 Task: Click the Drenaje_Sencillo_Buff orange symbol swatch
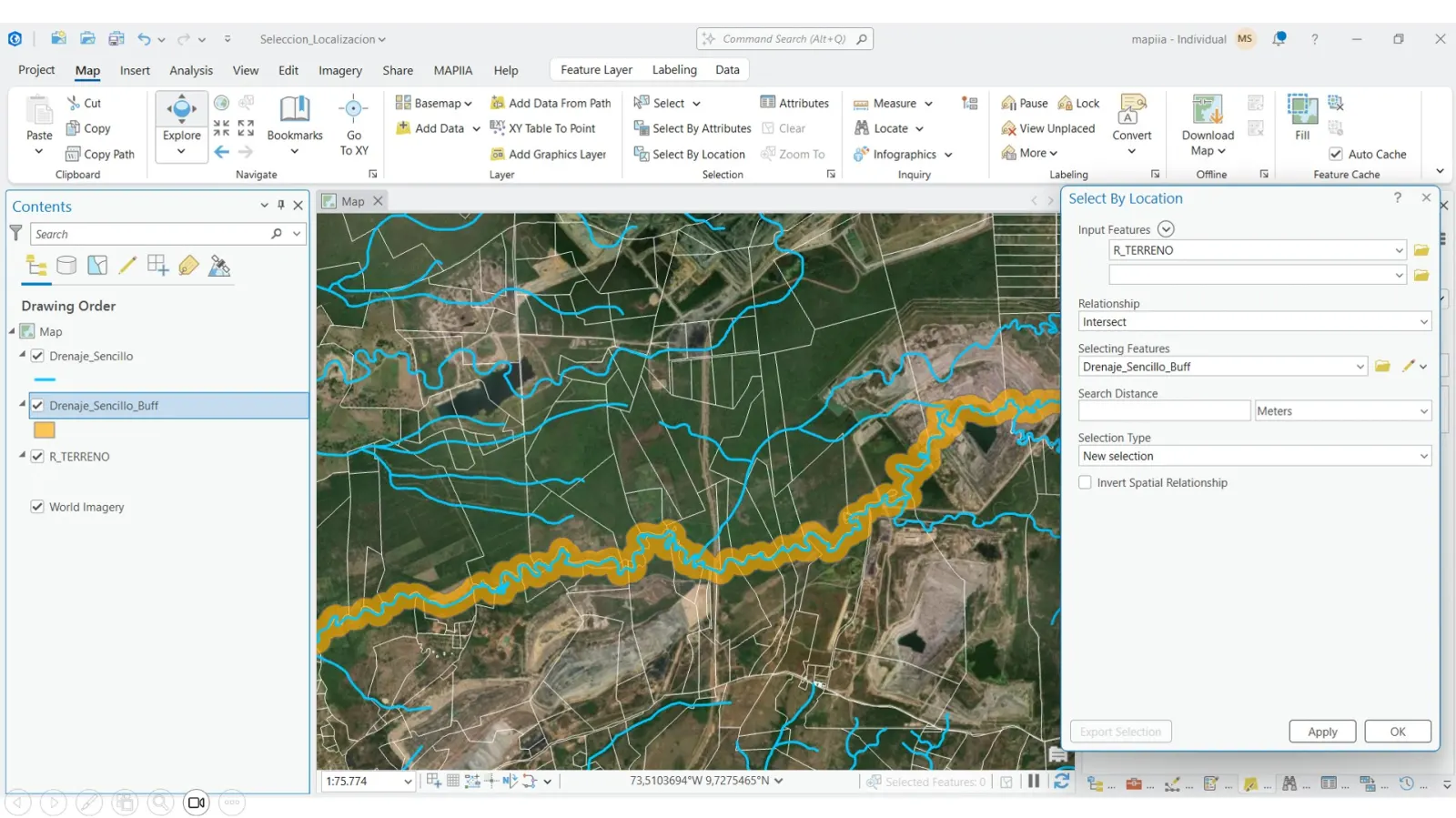point(45,429)
